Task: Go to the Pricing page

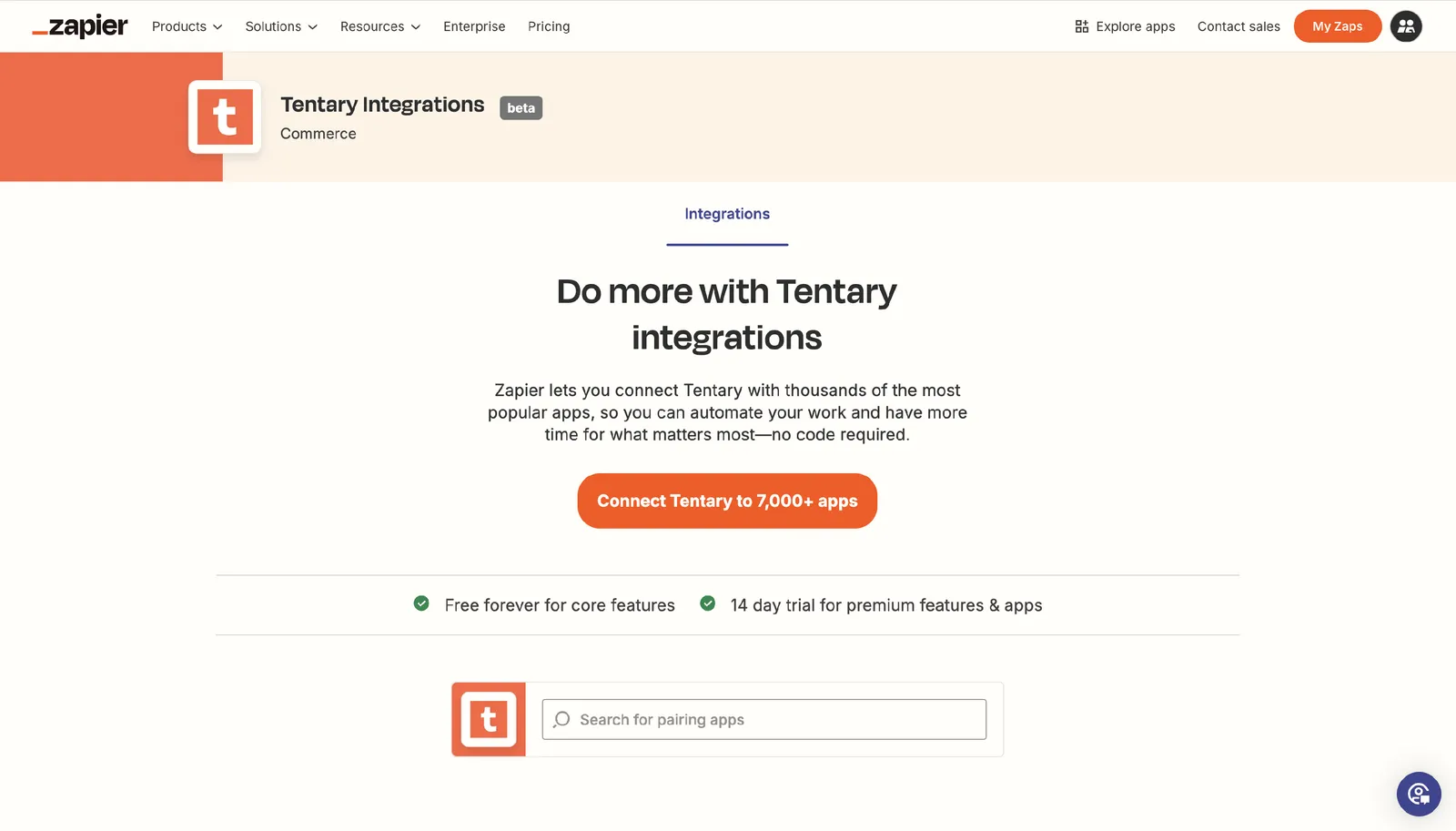Action: click(549, 26)
